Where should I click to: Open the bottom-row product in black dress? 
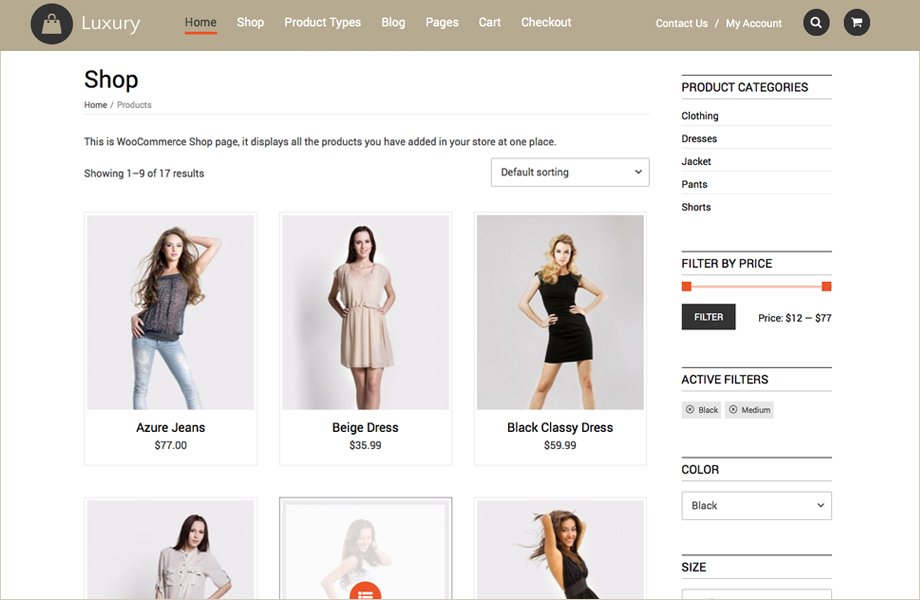click(x=560, y=550)
